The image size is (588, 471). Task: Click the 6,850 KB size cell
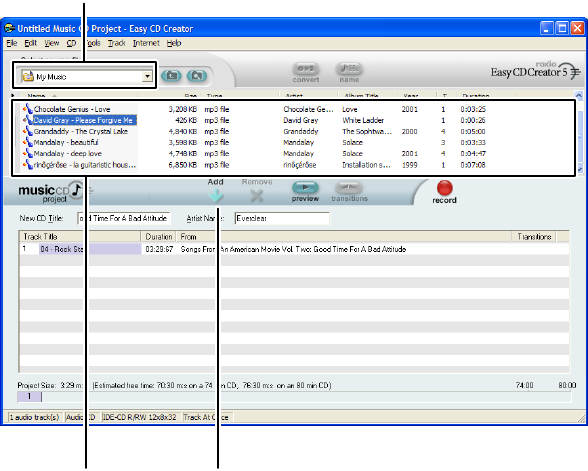coord(182,165)
